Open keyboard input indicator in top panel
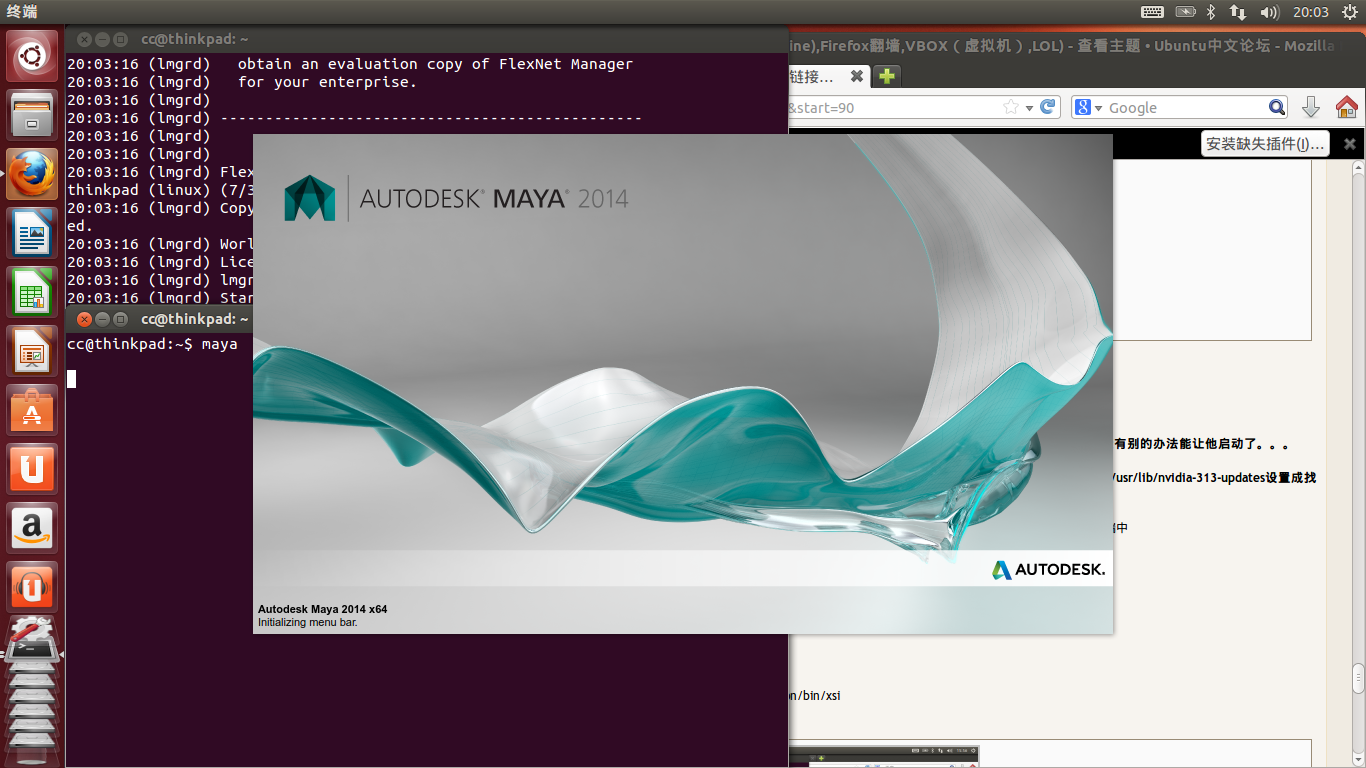This screenshot has width=1366, height=768. point(1152,12)
